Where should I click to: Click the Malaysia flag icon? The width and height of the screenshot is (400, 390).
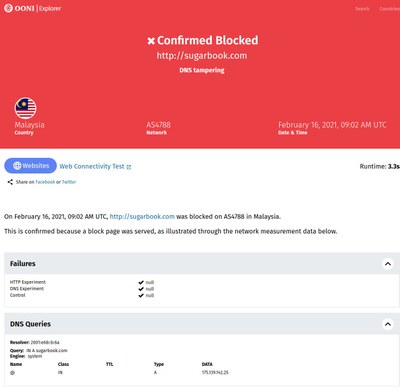coord(25,108)
